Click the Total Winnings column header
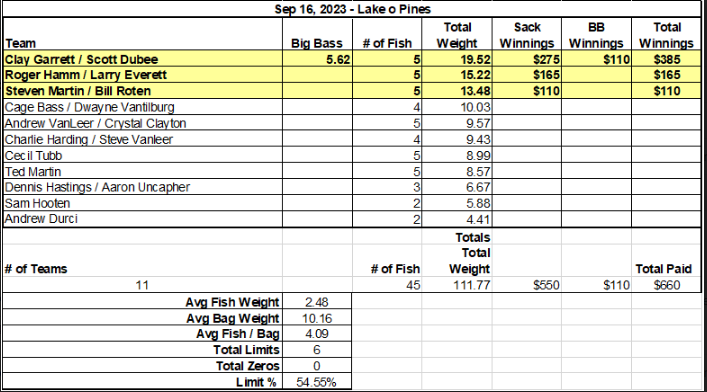The width and height of the screenshot is (707, 392). [666, 34]
